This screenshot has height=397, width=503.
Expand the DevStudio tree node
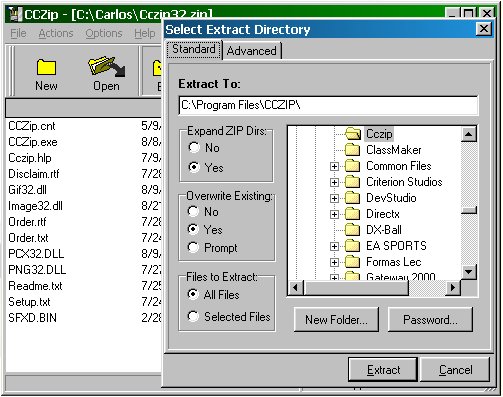[x=334, y=198]
